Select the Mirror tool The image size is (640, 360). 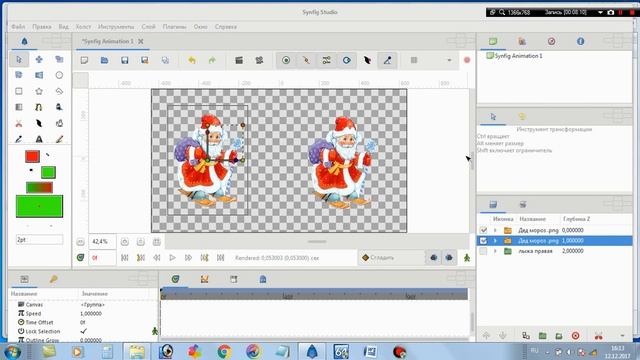click(x=39, y=75)
